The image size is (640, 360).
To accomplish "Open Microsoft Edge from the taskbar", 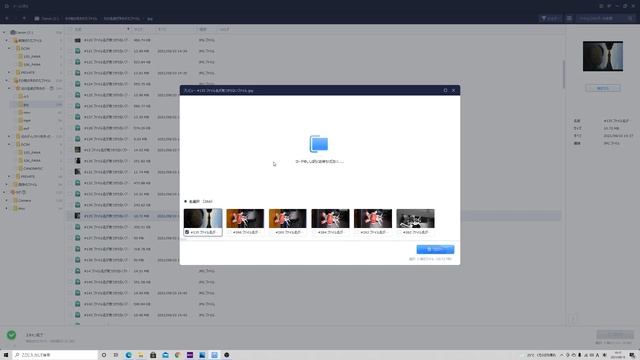I will tap(129, 355).
